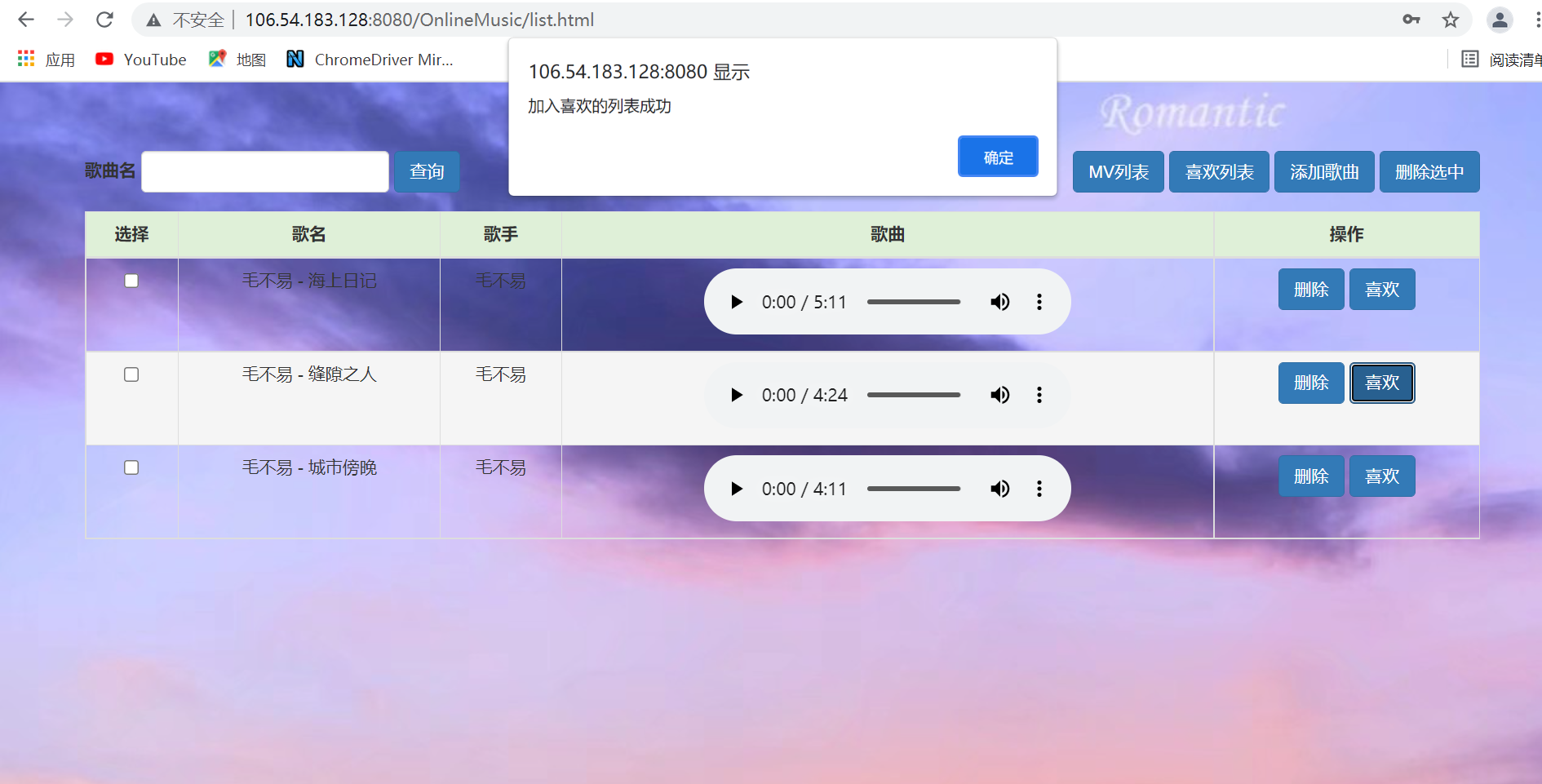Reload the current page
The height and width of the screenshot is (784, 1542).
coord(104,20)
